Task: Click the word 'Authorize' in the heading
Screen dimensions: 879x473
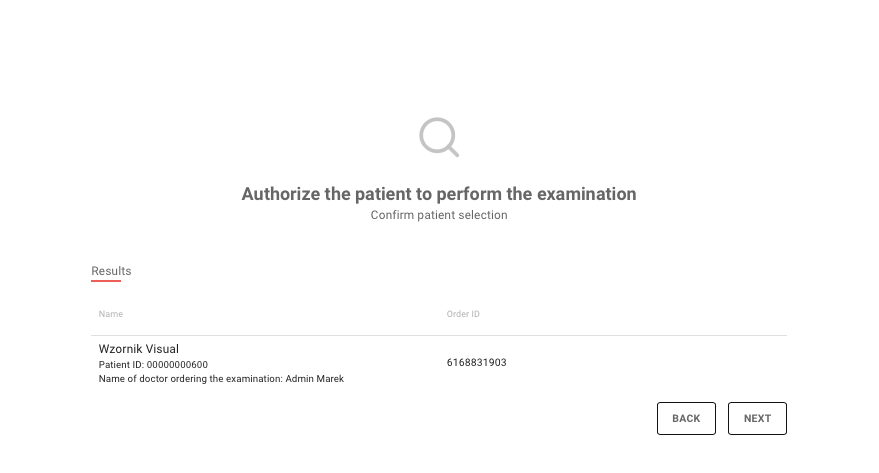Action: 281,194
